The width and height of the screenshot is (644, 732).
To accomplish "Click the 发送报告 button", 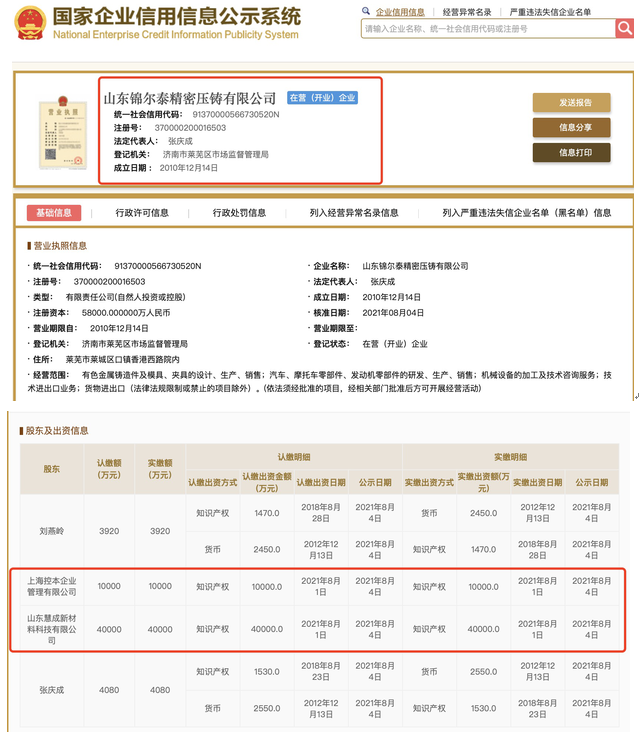I will point(572,102).
